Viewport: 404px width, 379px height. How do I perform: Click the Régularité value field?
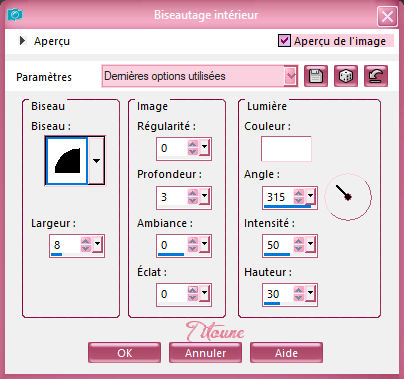coord(172,148)
